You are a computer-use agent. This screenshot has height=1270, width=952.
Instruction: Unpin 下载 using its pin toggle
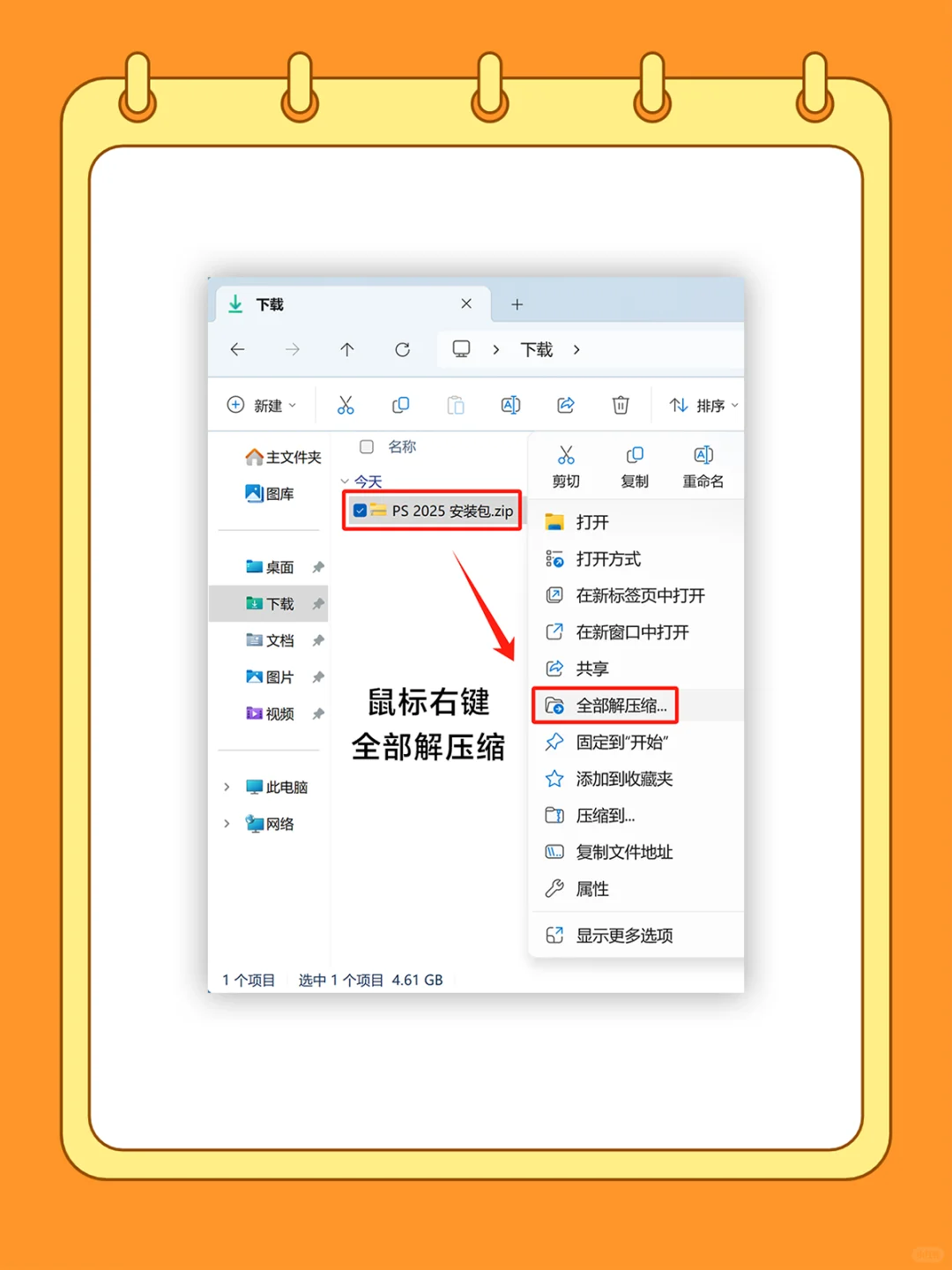point(318,603)
